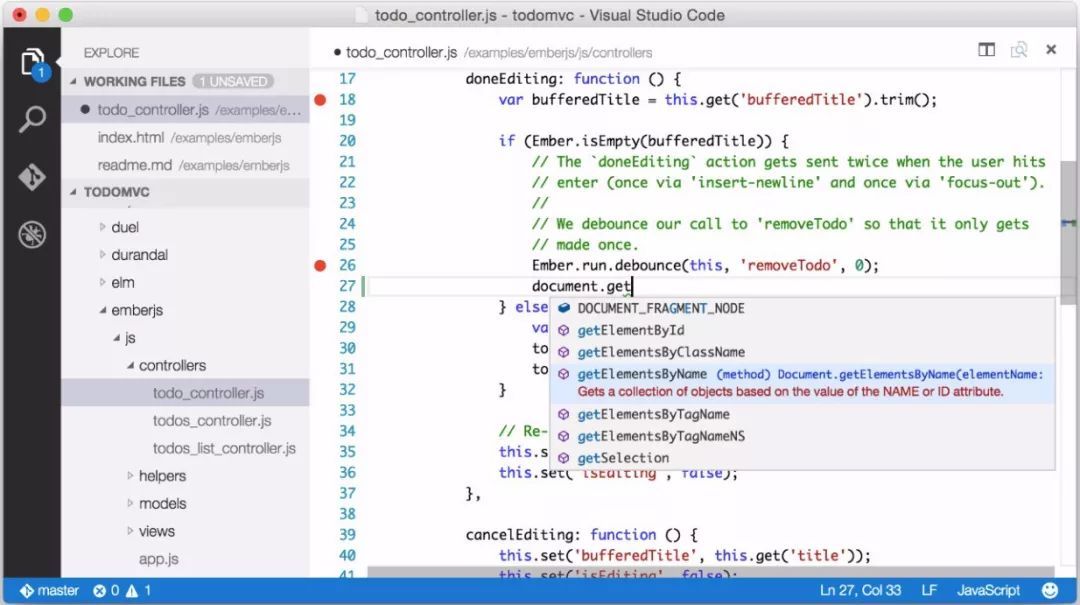Collapse the WORKING FILES section
Screen dimensions: 1080x605
point(73,81)
